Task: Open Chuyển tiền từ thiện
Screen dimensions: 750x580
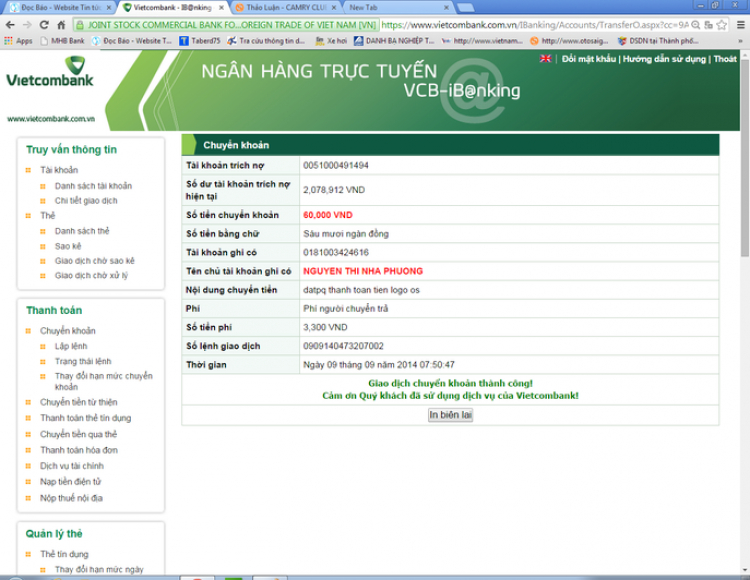Action: (x=78, y=402)
